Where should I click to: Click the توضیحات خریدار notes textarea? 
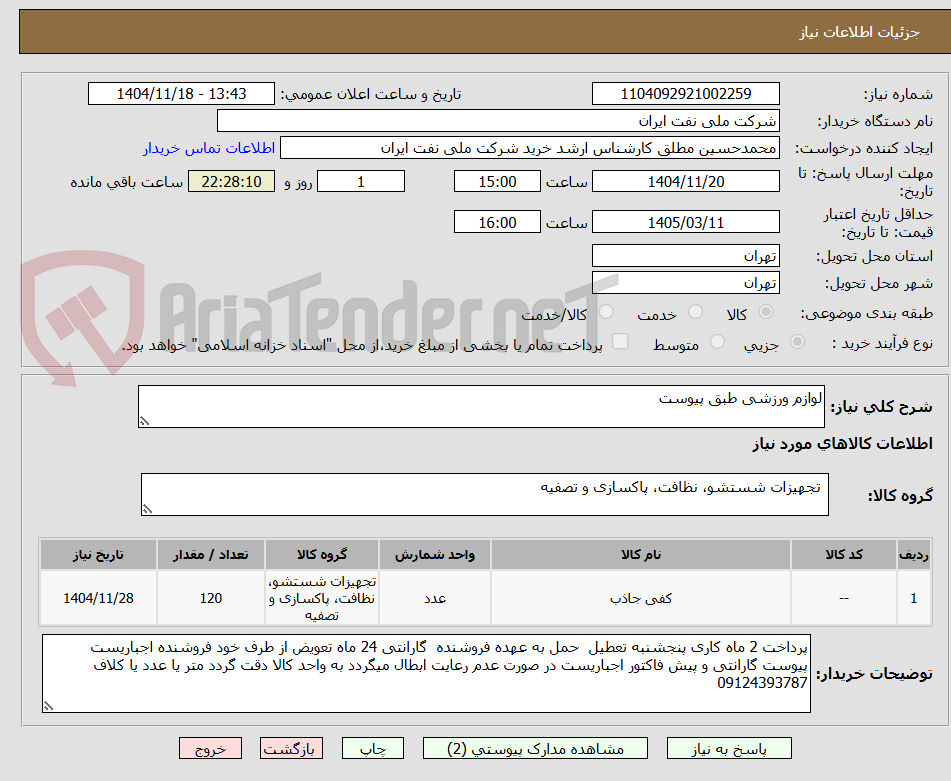pos(426,674)
